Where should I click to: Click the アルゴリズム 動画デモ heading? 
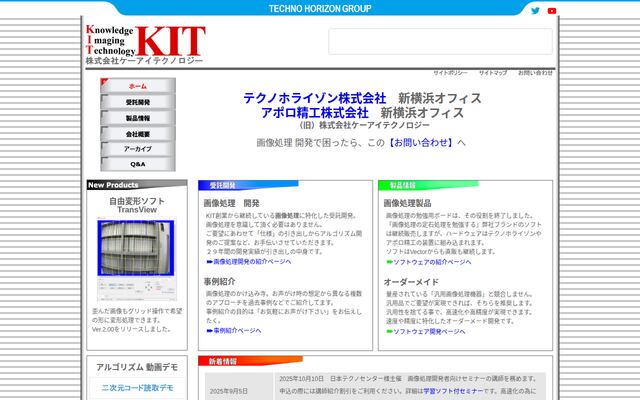click(x=137, y=367)
